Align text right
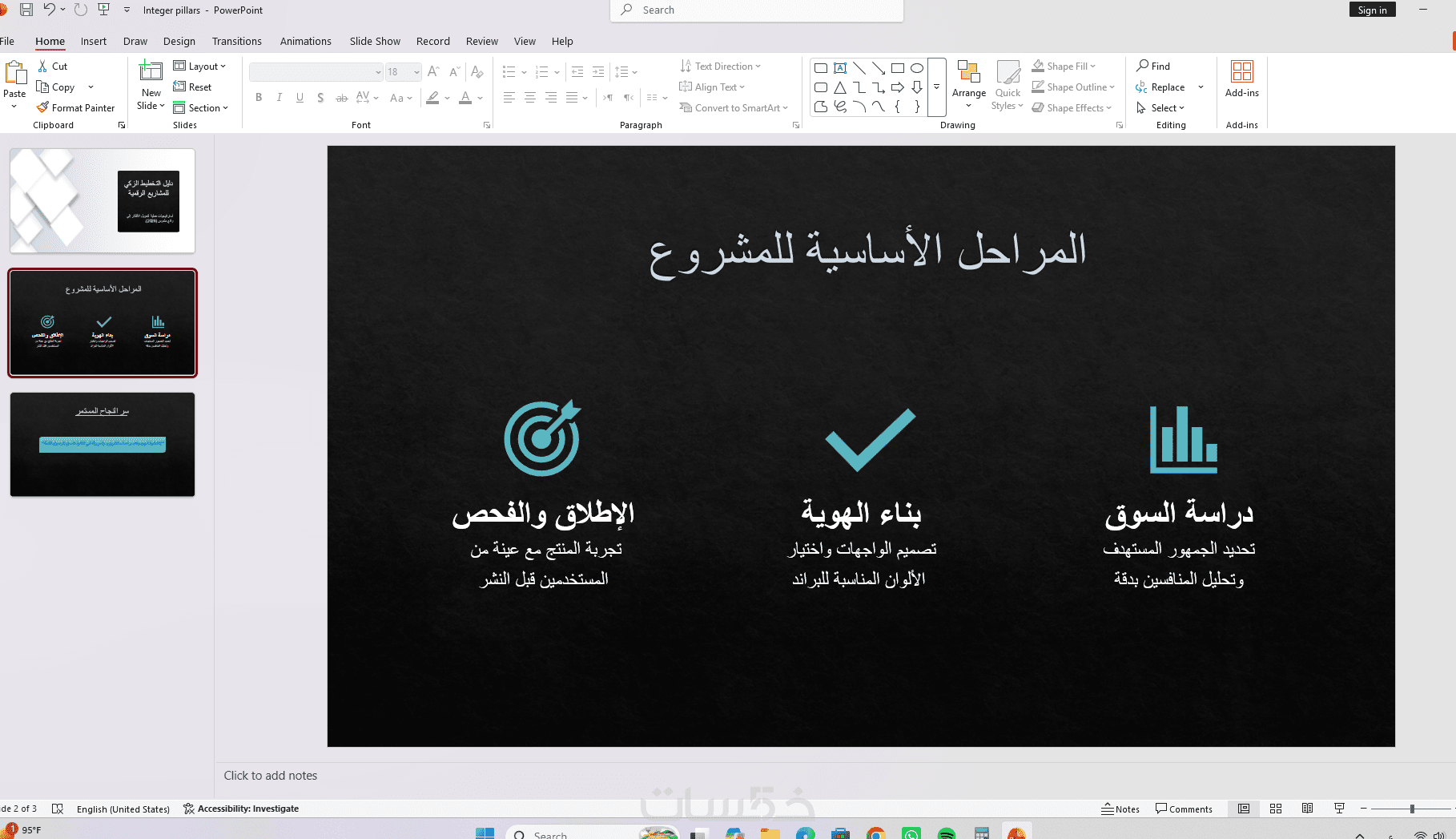1456x839 pixels. (x=550, y=98)
